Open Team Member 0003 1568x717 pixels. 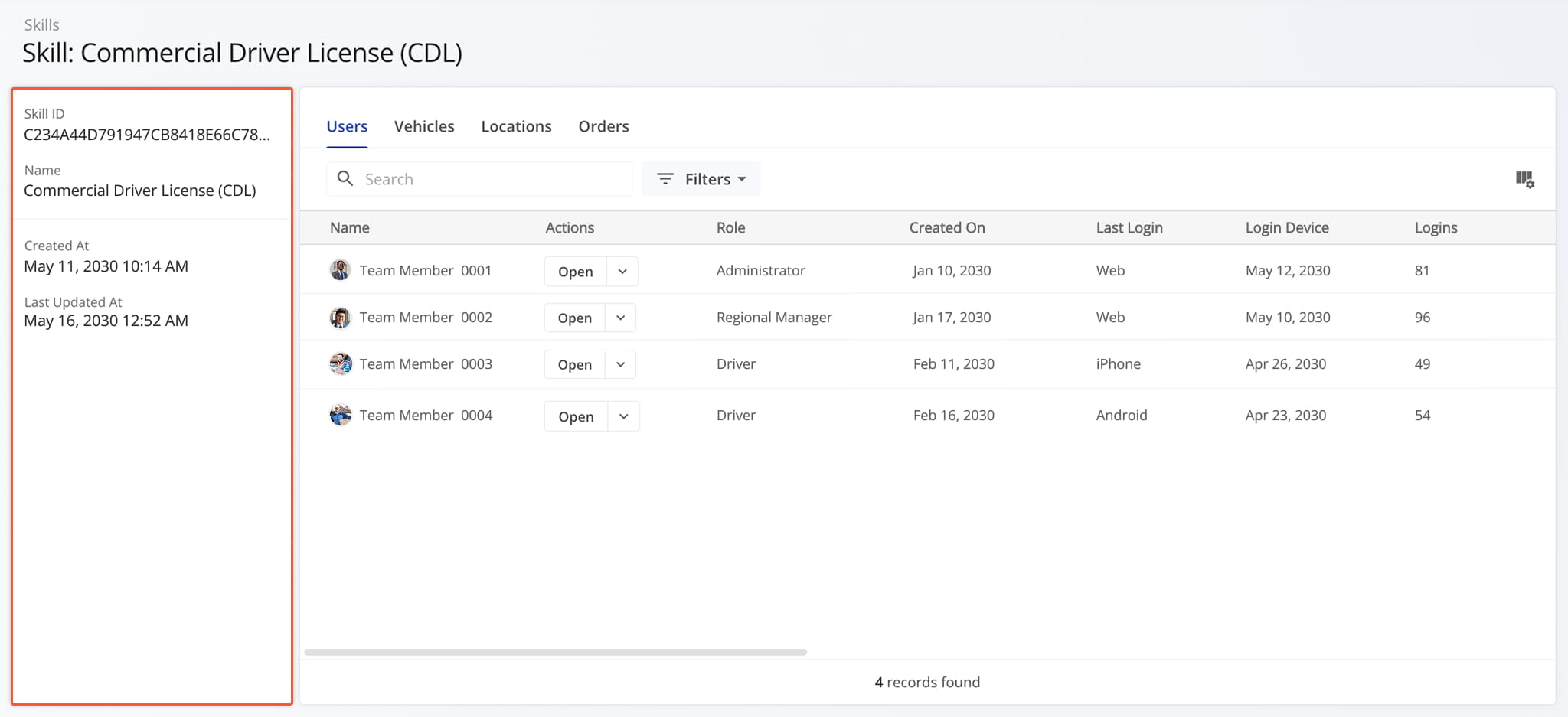tap(575, 364)
